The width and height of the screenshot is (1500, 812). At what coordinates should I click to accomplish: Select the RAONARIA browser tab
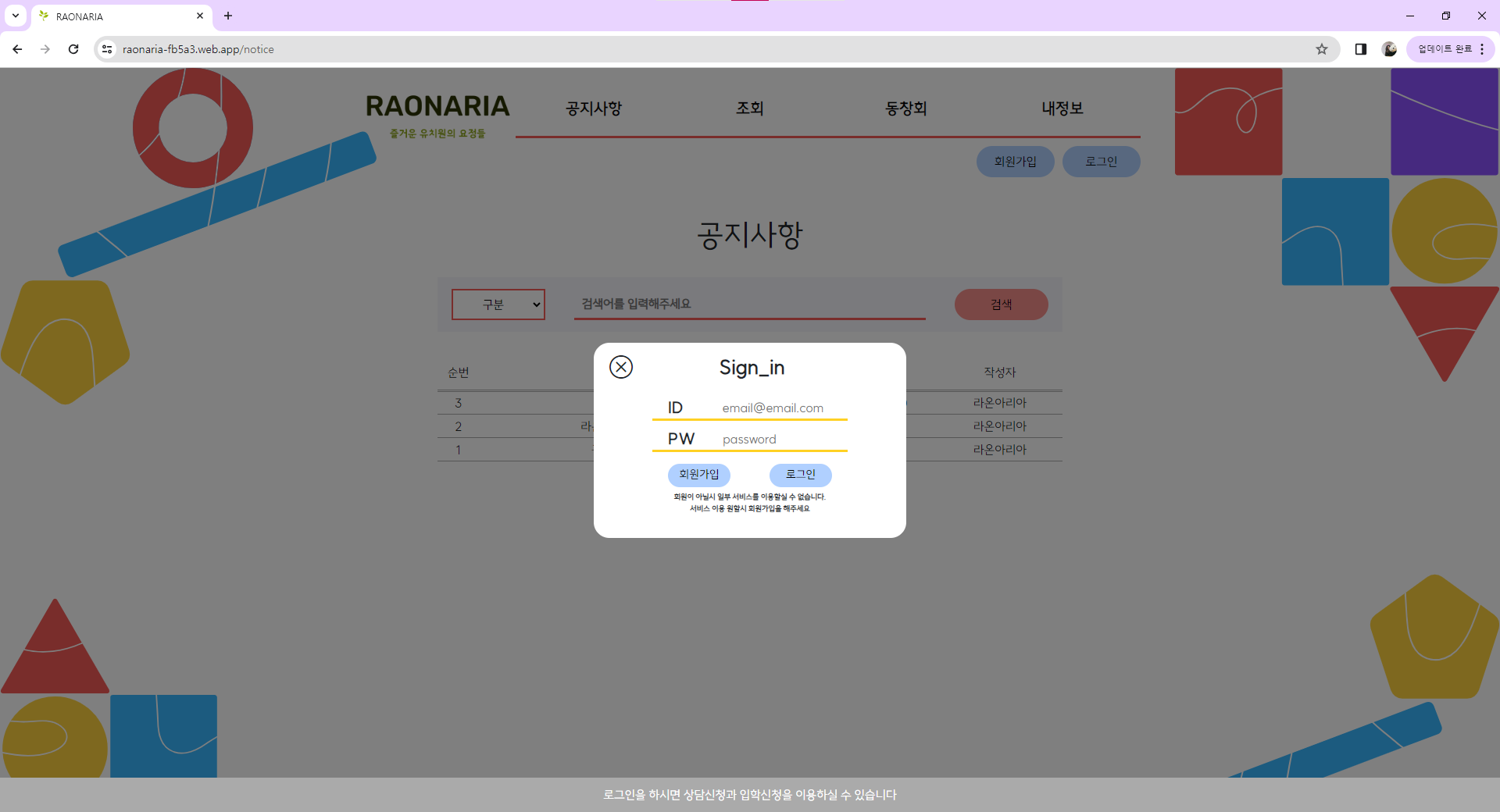pos(121,16)
